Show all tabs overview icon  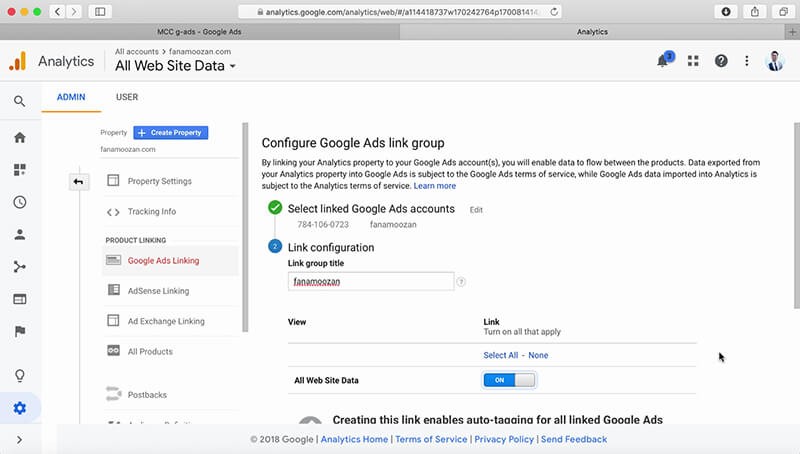[784, 12]
